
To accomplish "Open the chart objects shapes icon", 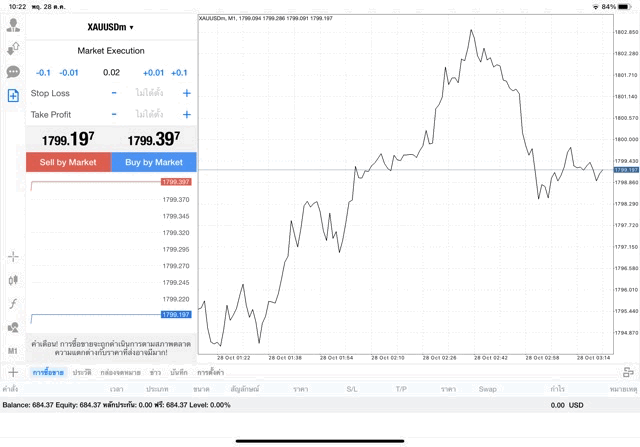I will click(x=13, y=328).
